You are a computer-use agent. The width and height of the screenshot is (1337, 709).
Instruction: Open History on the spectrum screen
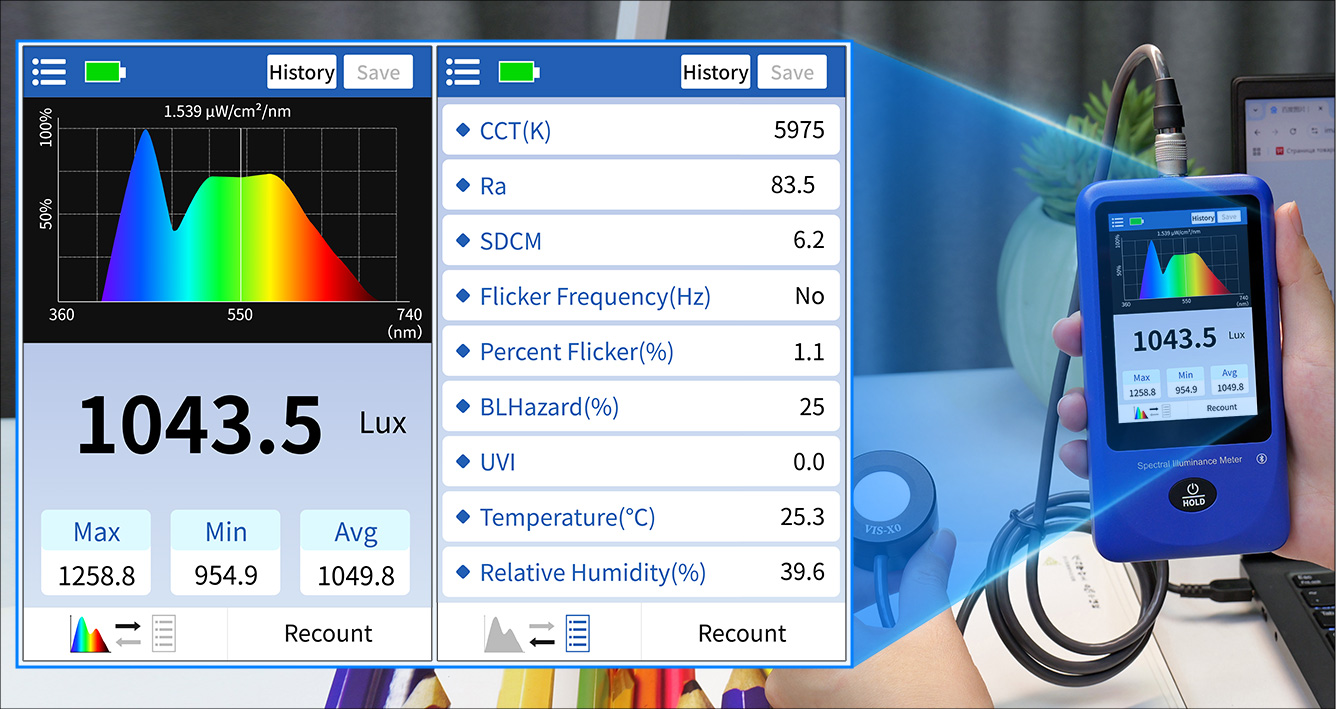click(301, 72)
